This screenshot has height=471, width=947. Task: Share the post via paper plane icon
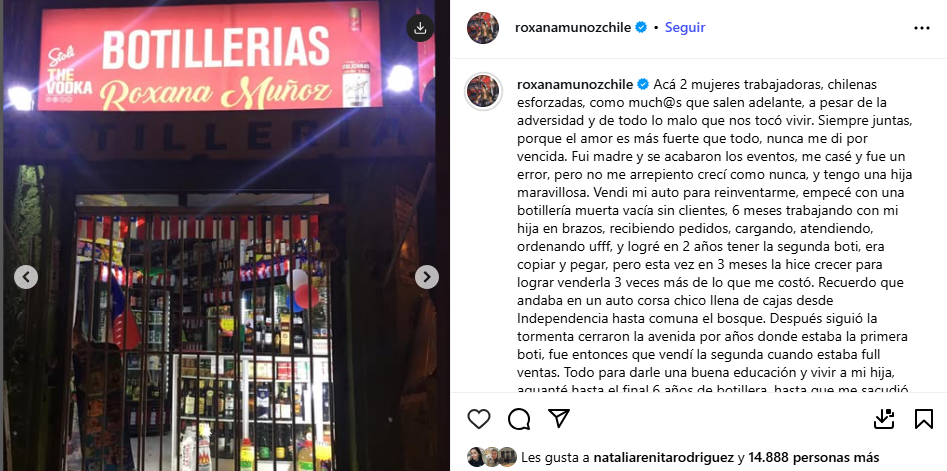(x=559, y=418)
